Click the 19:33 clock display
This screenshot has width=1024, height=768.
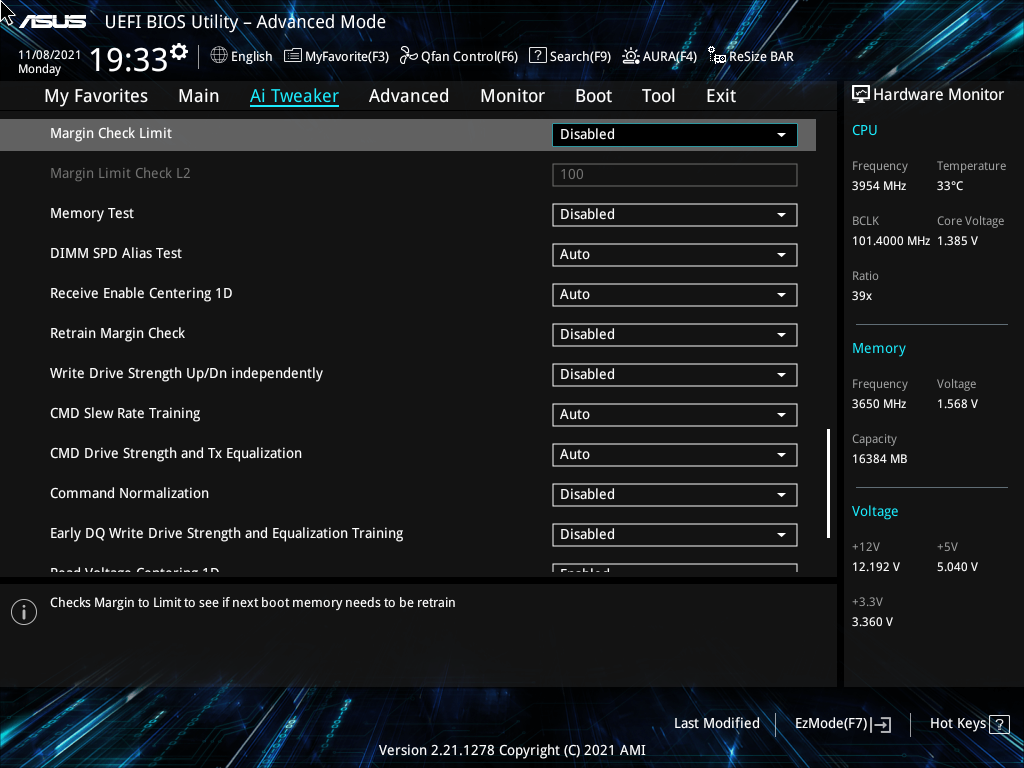pyautogui.click(x=129, y=59)
